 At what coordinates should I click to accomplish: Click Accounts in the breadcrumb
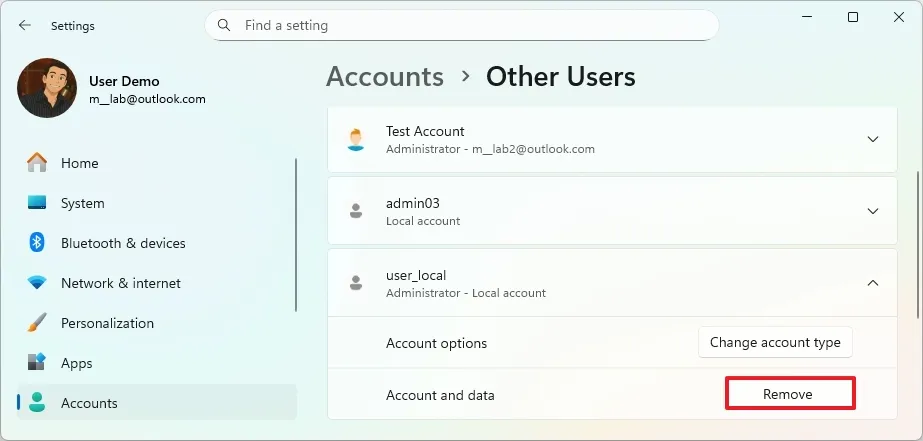tap(385, 77)
